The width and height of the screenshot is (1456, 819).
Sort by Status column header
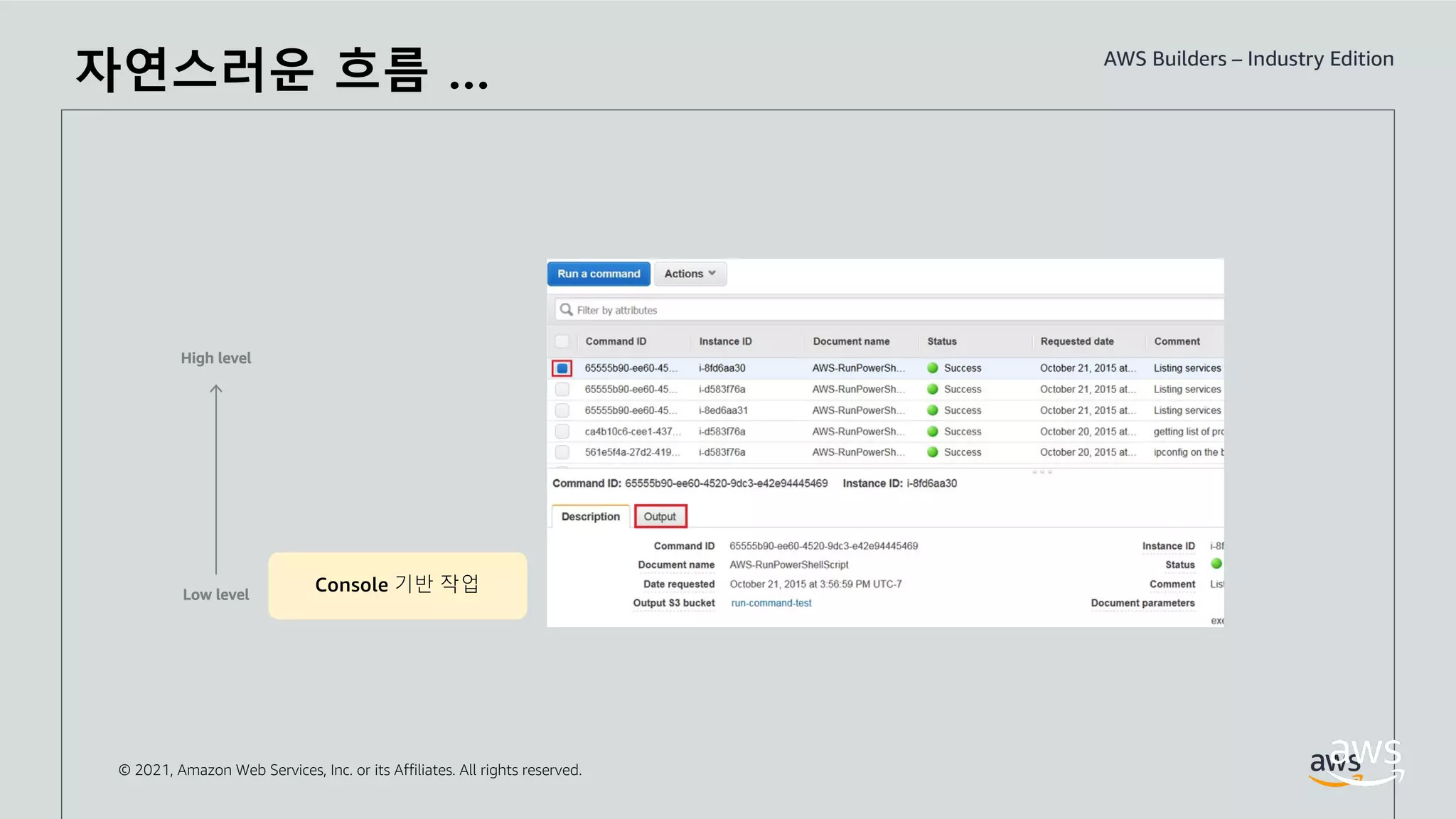(x=942, y=341)
